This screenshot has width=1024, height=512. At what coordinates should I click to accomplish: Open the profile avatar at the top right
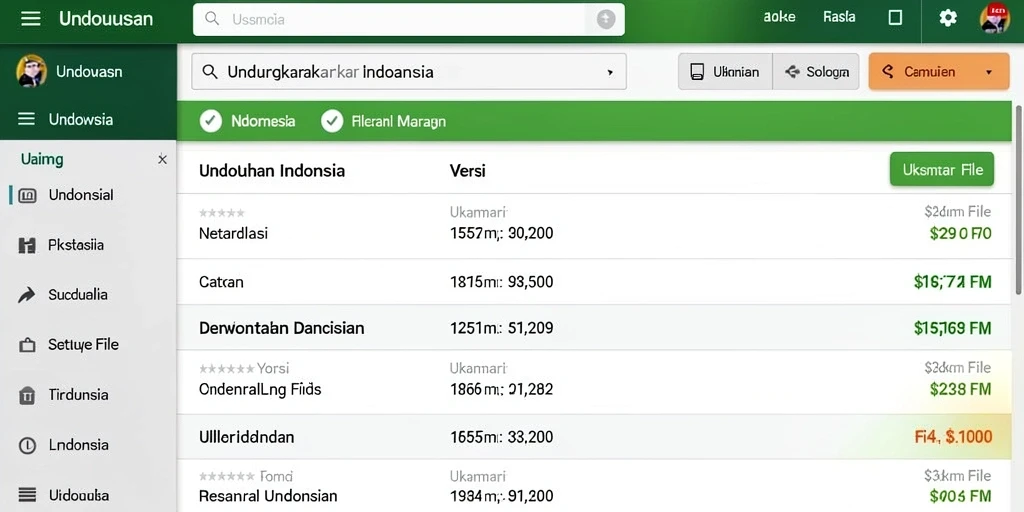pos(995,18)
